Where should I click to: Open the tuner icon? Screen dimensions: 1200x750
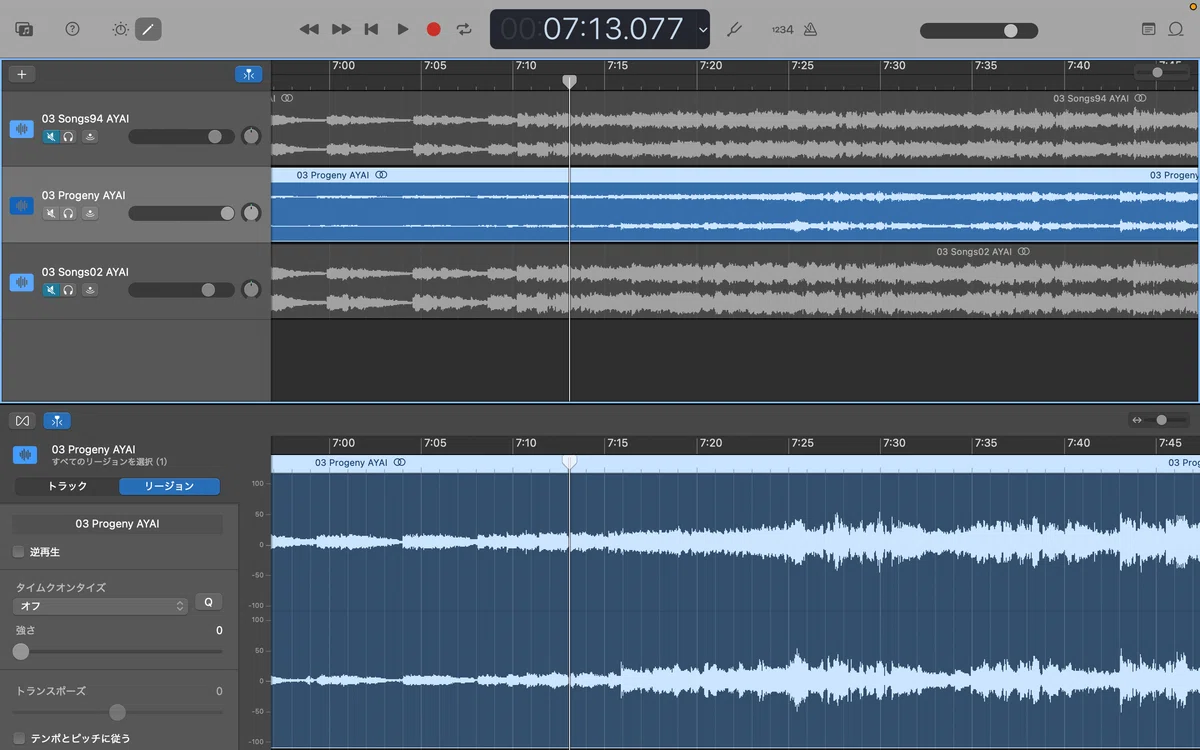tap(733, 29)
